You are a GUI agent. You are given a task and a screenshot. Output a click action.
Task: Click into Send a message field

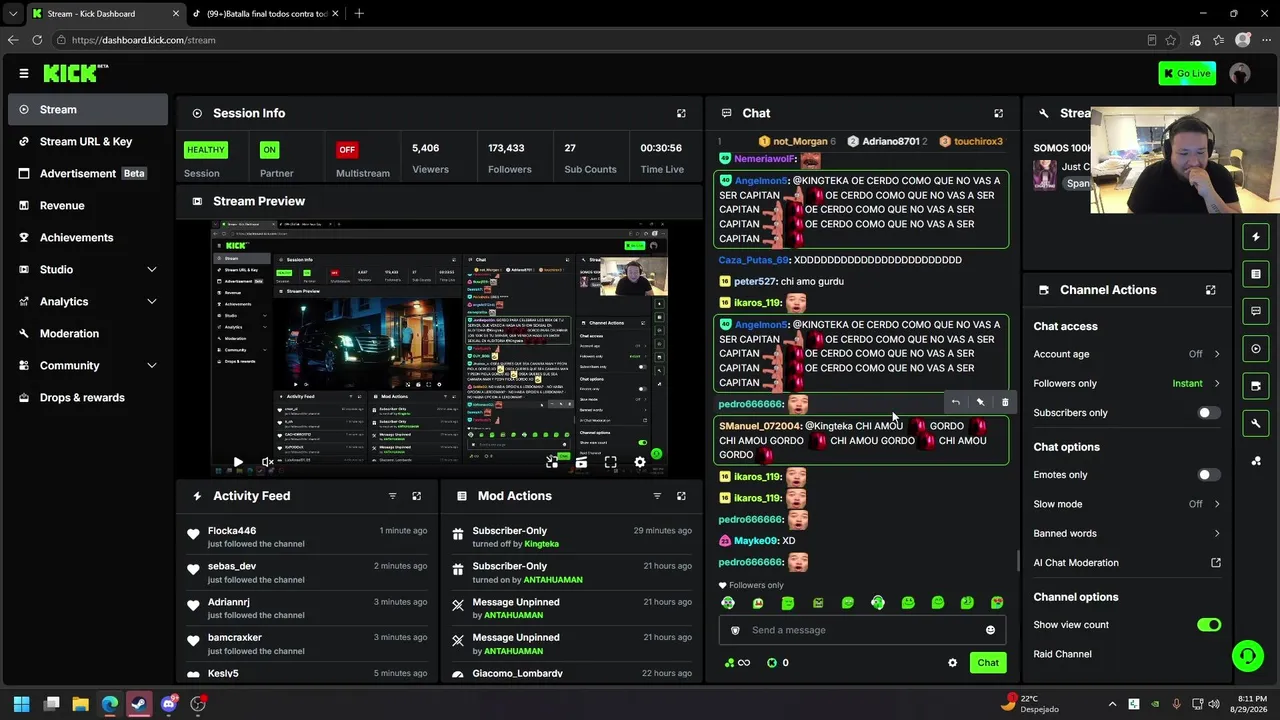[x=860, y=630]
